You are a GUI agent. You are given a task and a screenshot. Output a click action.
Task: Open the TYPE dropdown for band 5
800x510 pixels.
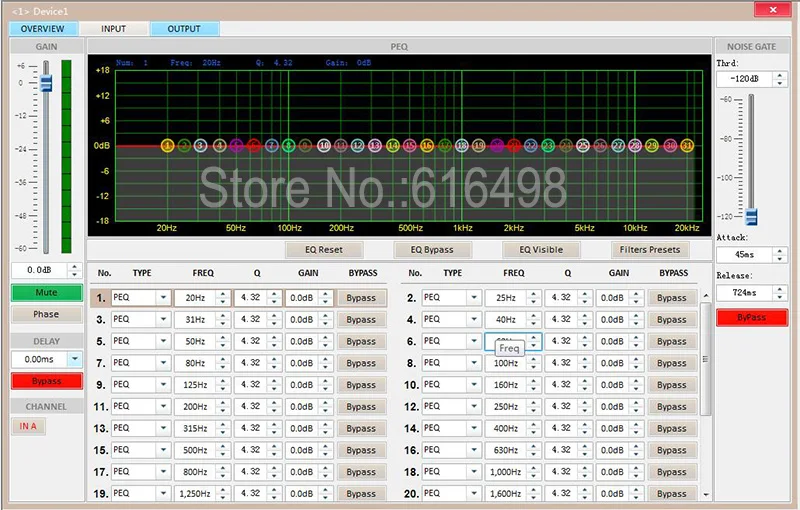tap(163, 341)
